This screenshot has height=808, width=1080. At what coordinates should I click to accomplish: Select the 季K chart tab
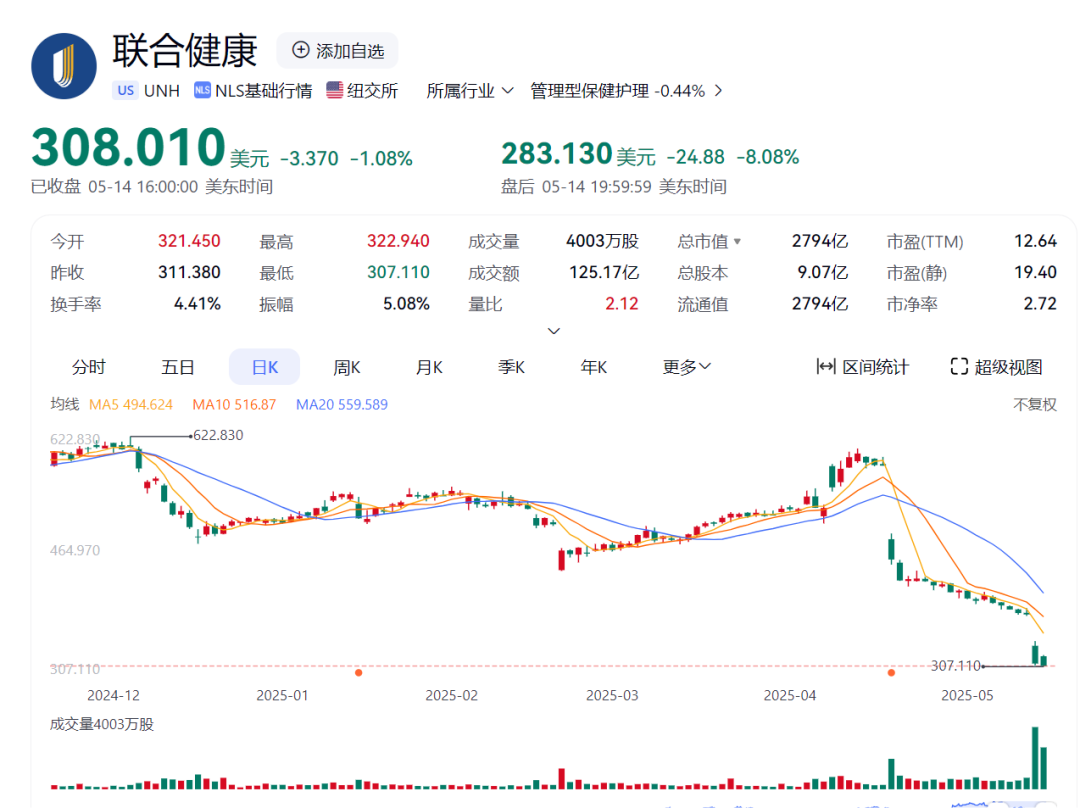(x=512, y=367)
